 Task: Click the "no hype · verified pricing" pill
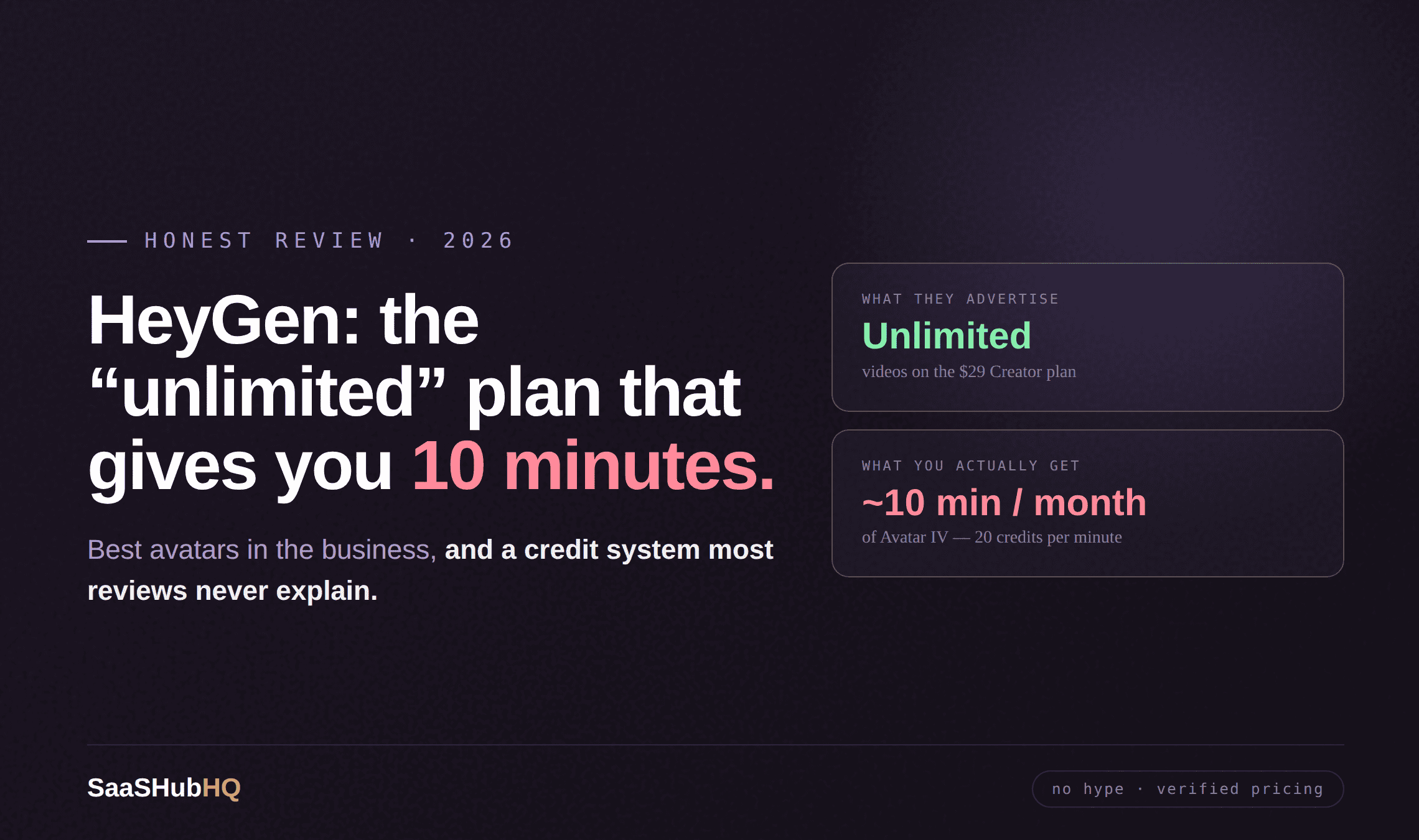click(1187, 789)
